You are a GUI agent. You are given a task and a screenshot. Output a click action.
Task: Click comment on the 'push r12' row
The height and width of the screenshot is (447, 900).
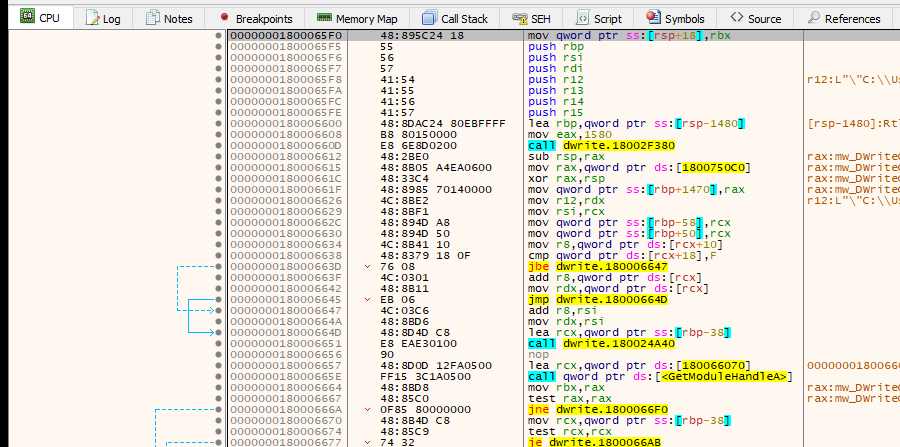(853, 79)
